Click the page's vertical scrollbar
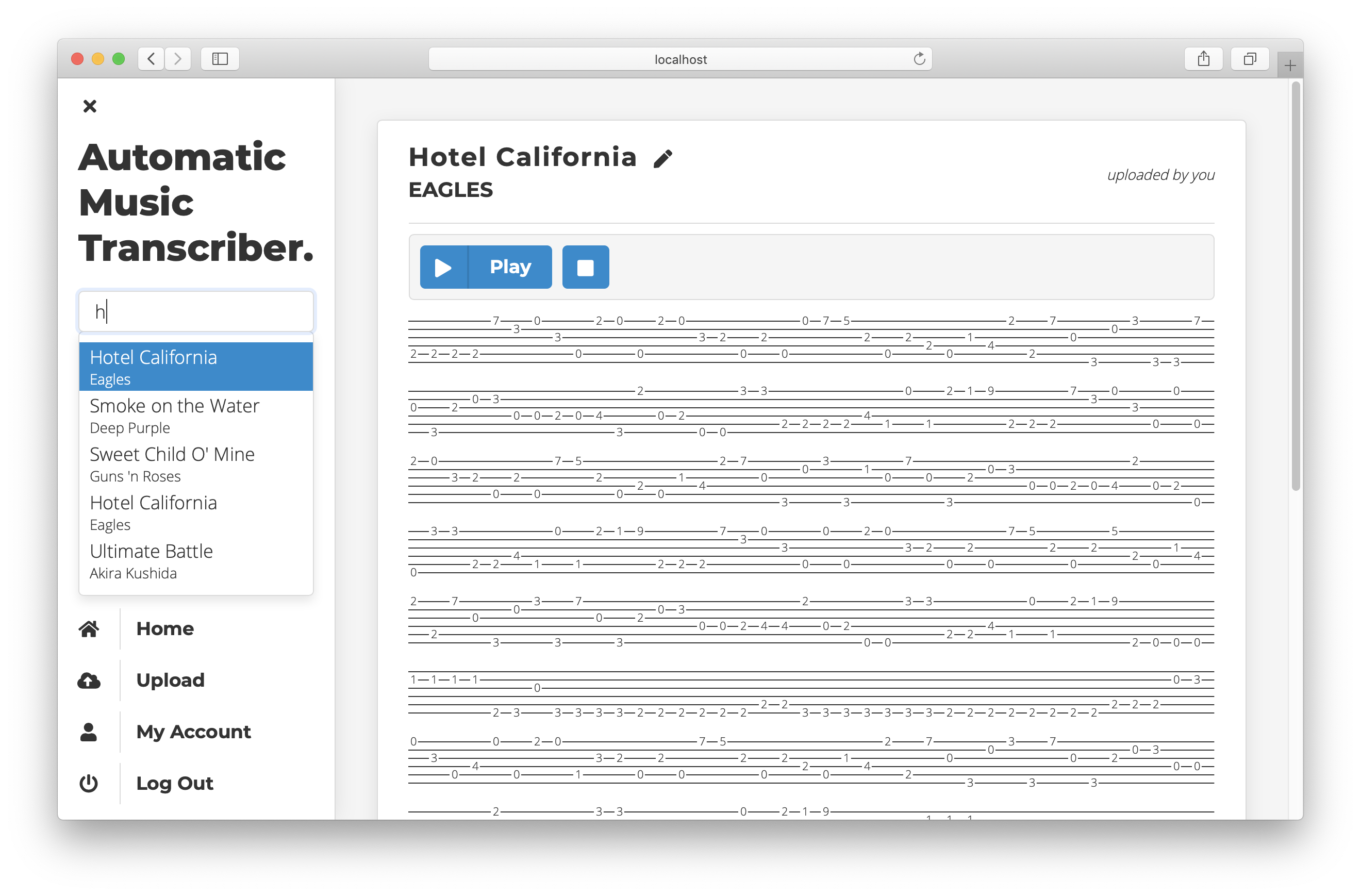The height and width of the screenshot is (896, 1361). 1296,286
